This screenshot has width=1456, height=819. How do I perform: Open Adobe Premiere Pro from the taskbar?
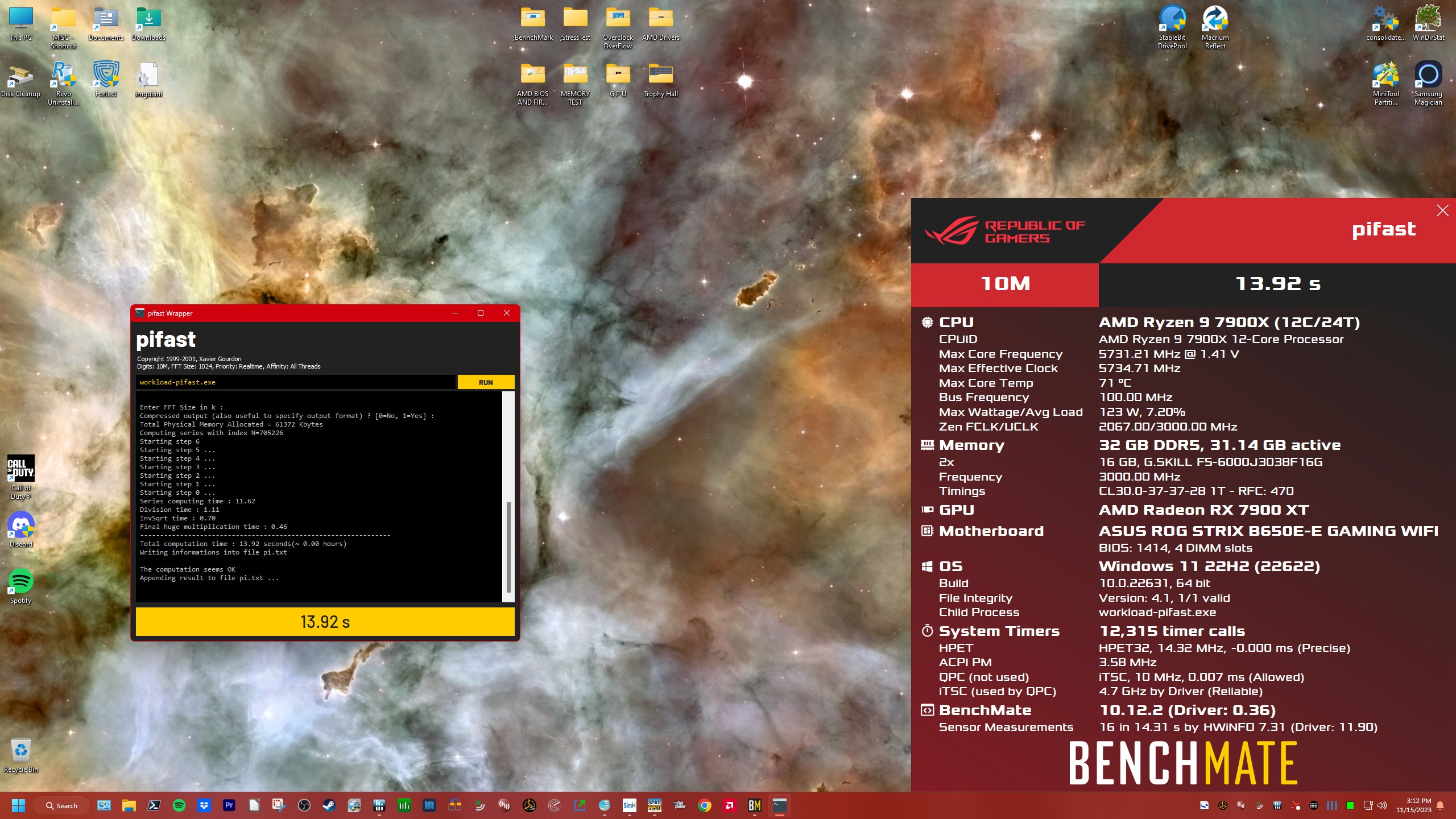point(229,805)
